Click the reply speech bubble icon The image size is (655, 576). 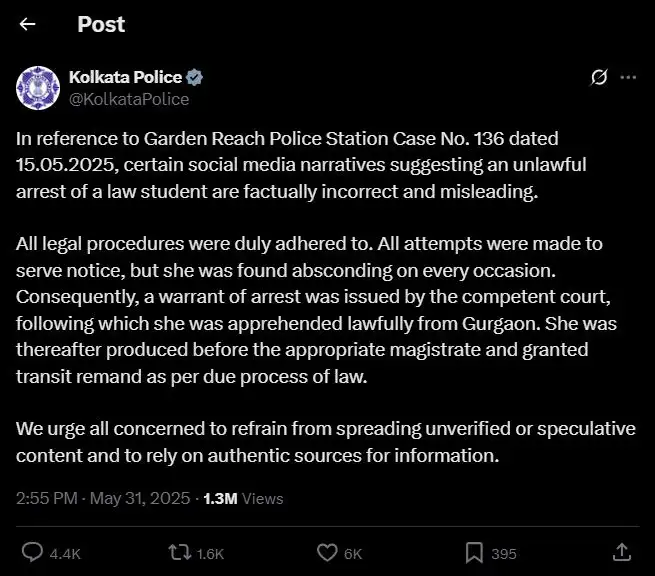coord(32,552)
